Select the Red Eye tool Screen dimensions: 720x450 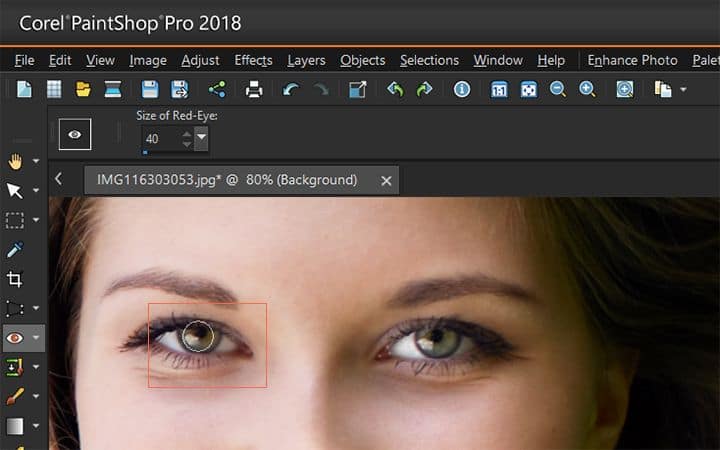(14, 338)
